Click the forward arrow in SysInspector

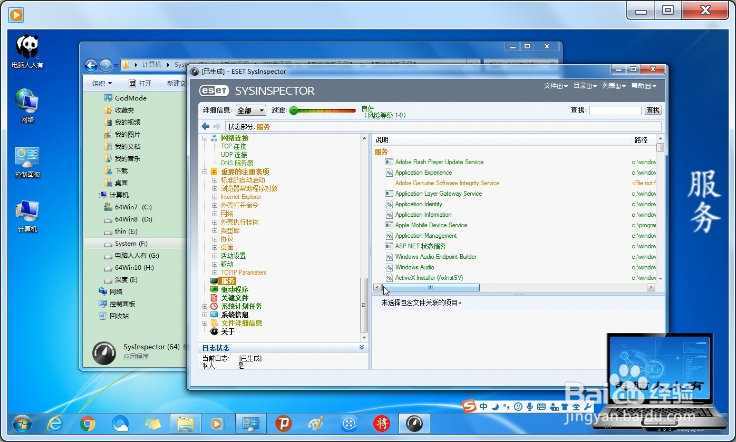[216, 126]
